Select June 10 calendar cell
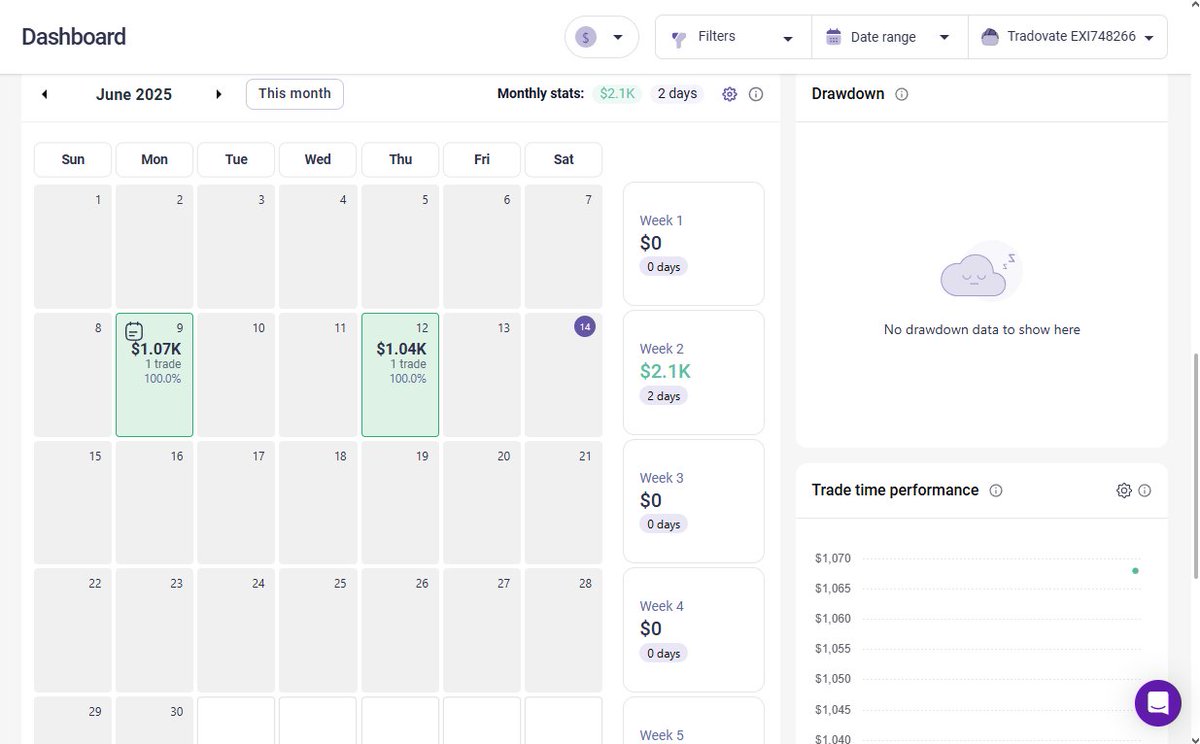This screenshot has height=744, width=1200. pyautogui.click(x=237, y=375)
